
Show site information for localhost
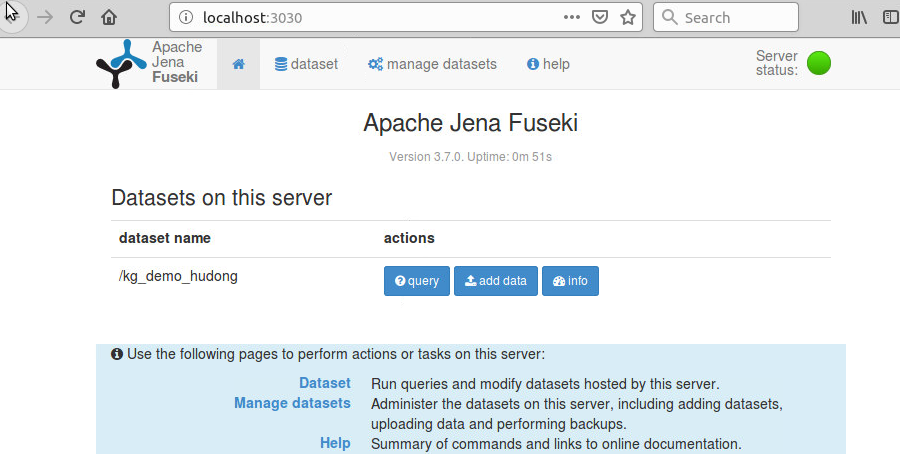(x=186, y=17)
